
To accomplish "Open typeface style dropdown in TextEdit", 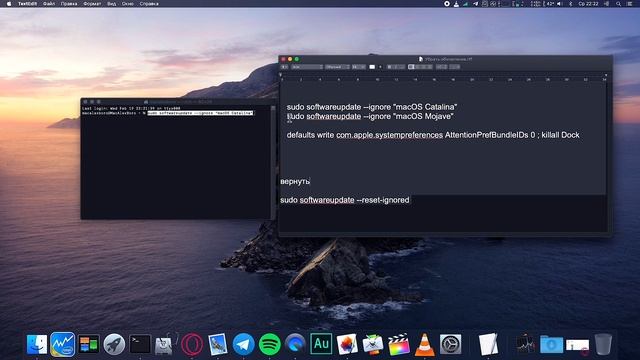I will click(x=337, y=67).
